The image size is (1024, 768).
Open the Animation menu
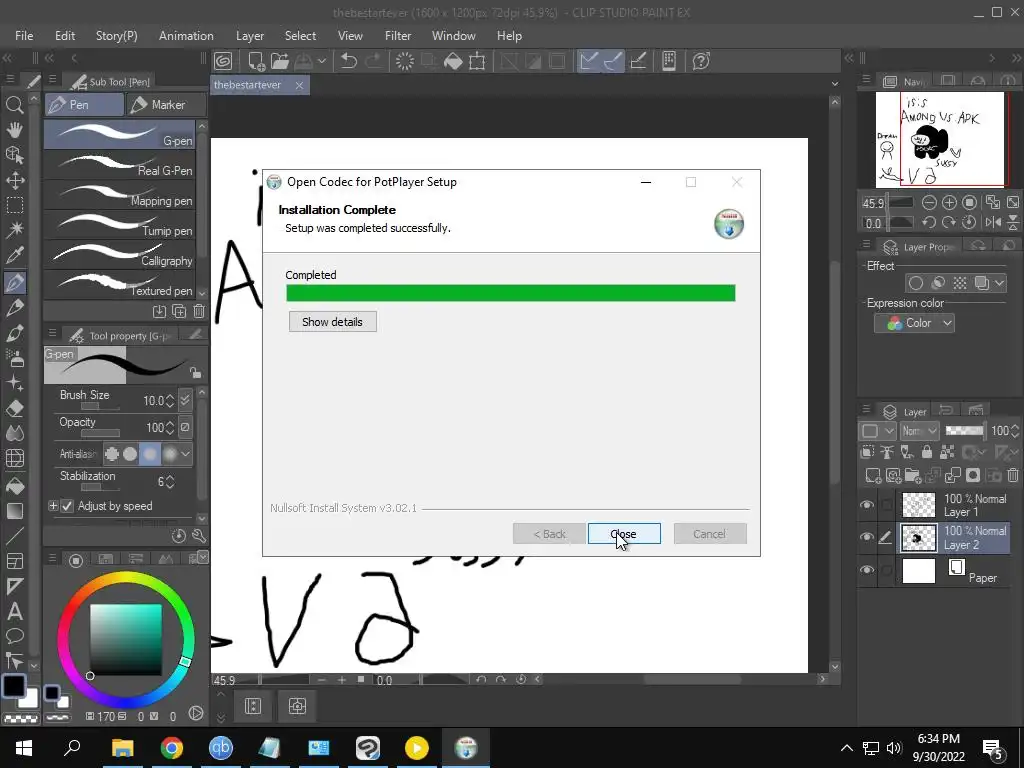[x=186, y=36]
